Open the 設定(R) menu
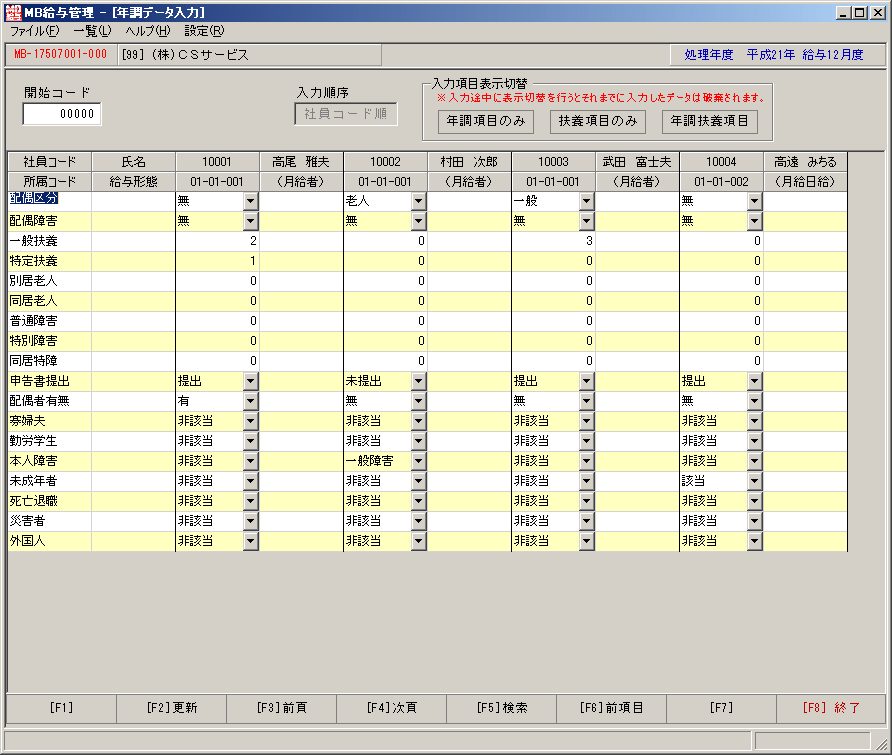Viewport: 892px width, 755px height. tap(204, 31)
